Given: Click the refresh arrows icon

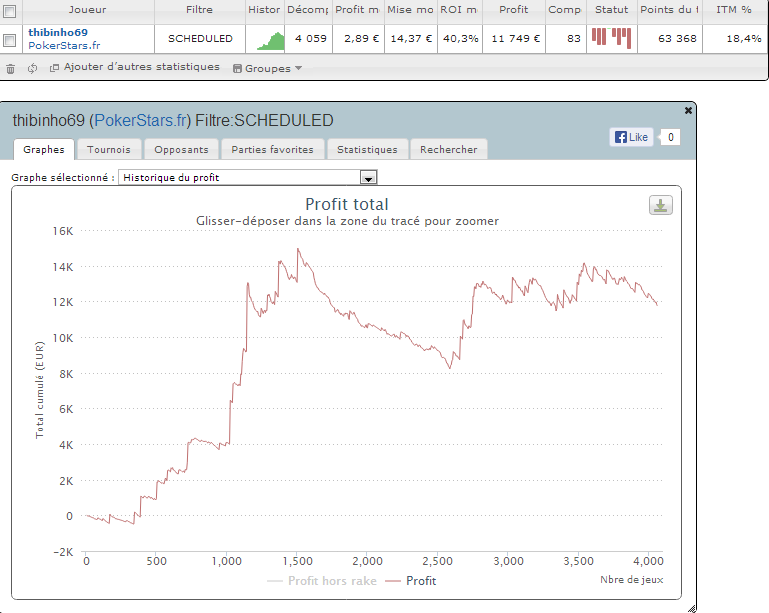Looking at the screenshot, I should pyautogui.click(x=32, y=69).
